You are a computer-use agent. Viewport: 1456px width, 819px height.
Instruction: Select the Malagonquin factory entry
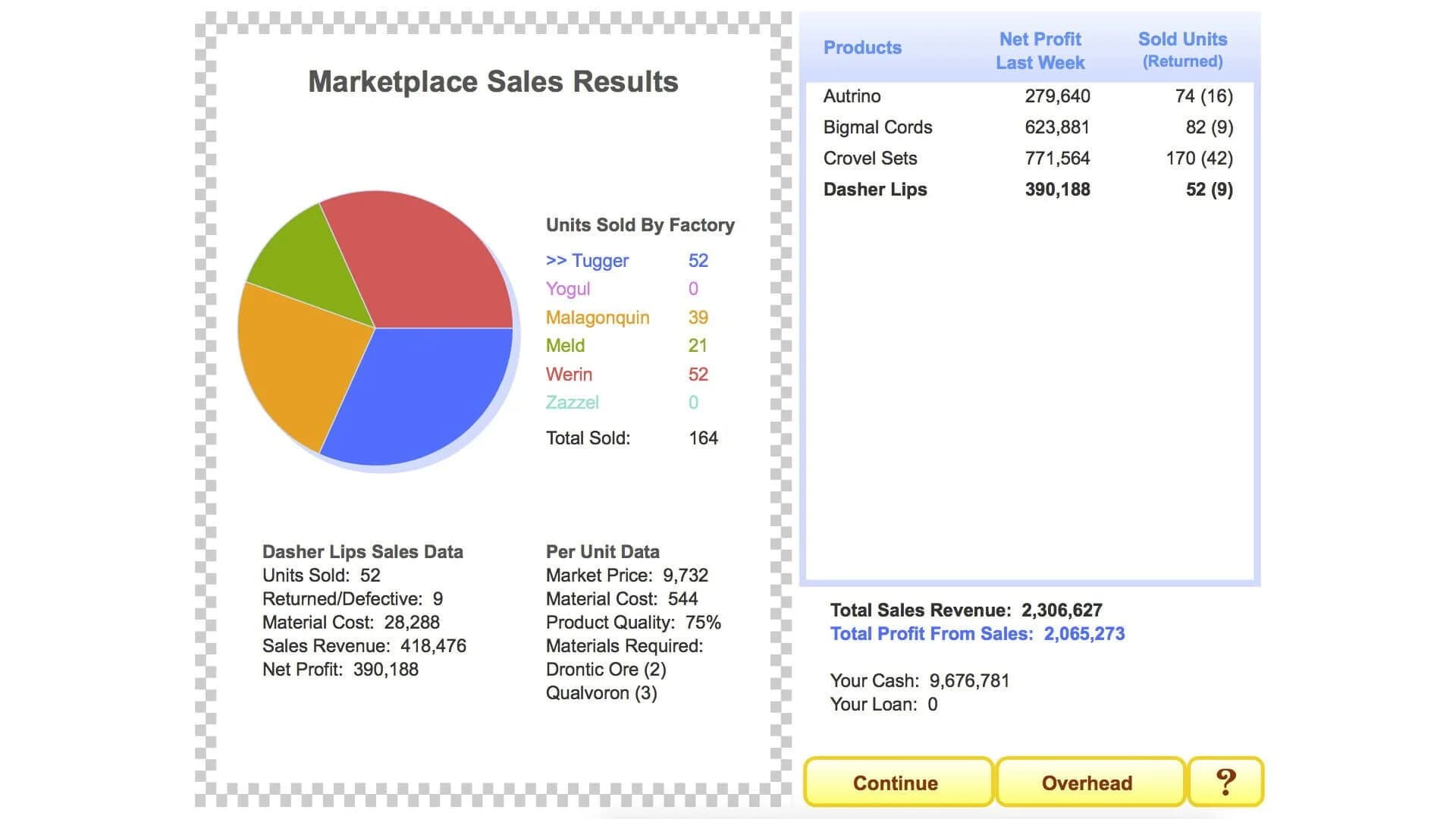pos(597,317)
